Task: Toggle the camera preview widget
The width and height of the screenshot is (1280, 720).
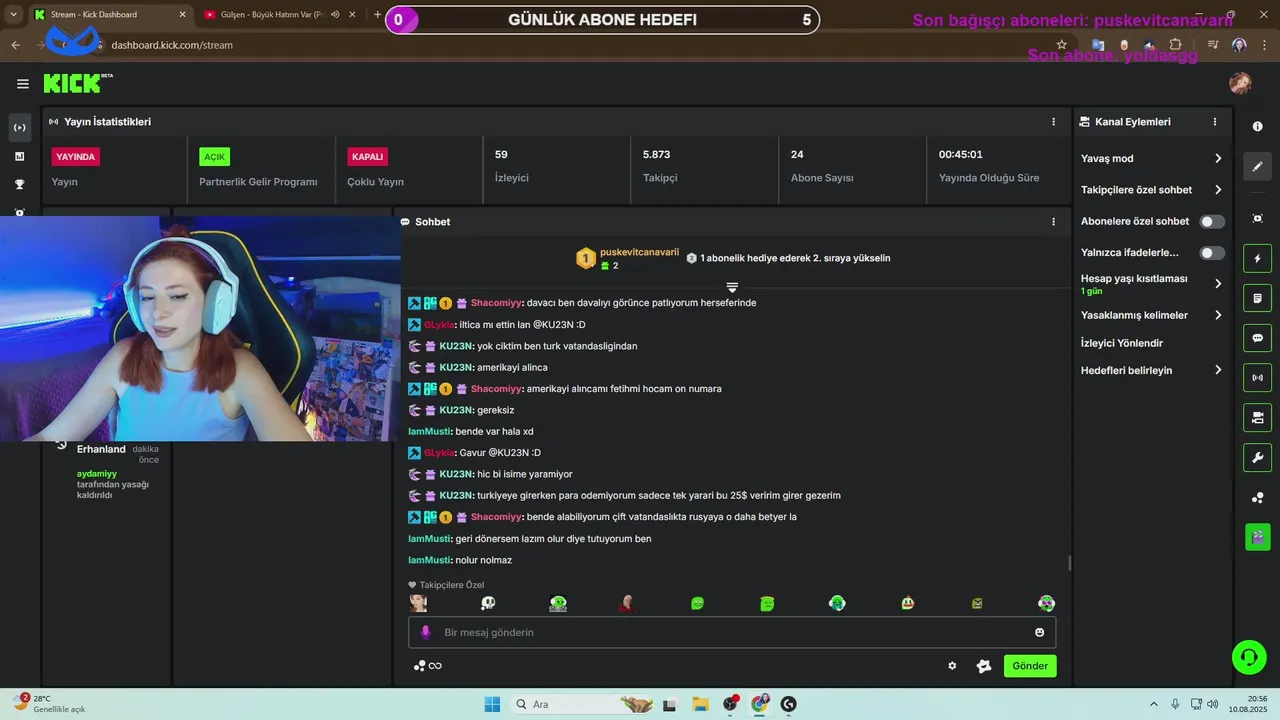Action: tap(1258, 417)
